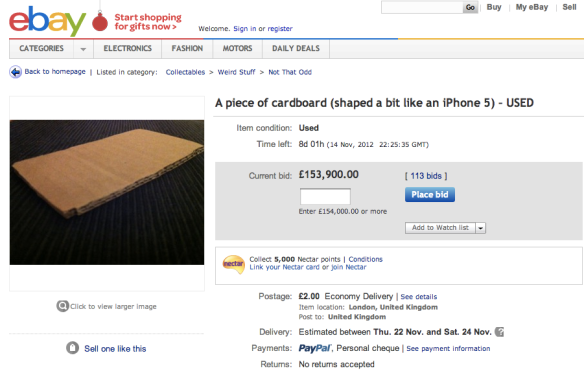Click the Weird Stuff category link

237,72
